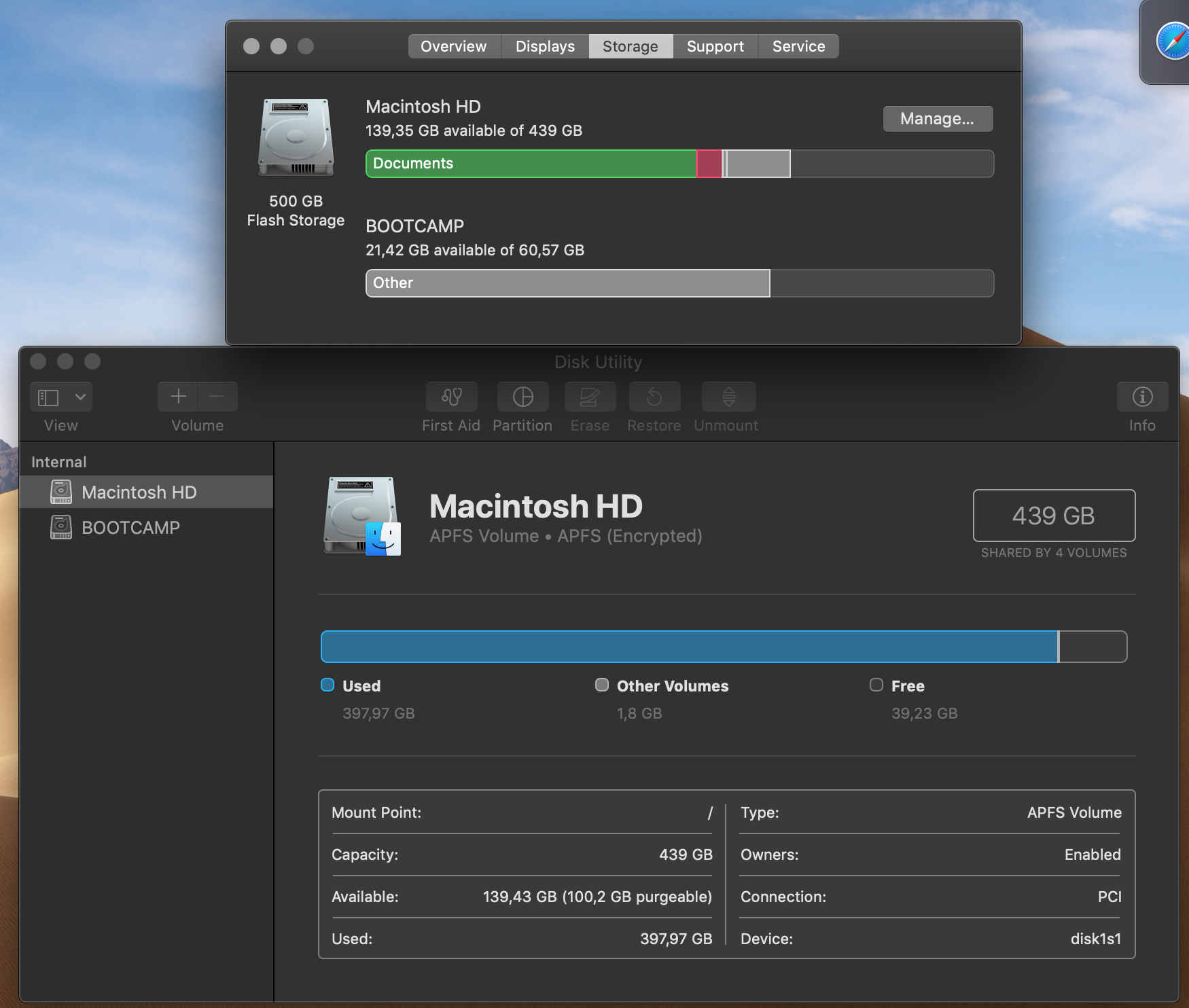Open the Support tab
Viewport: 1189px width, 1008px height.
(x=715, y=46)
